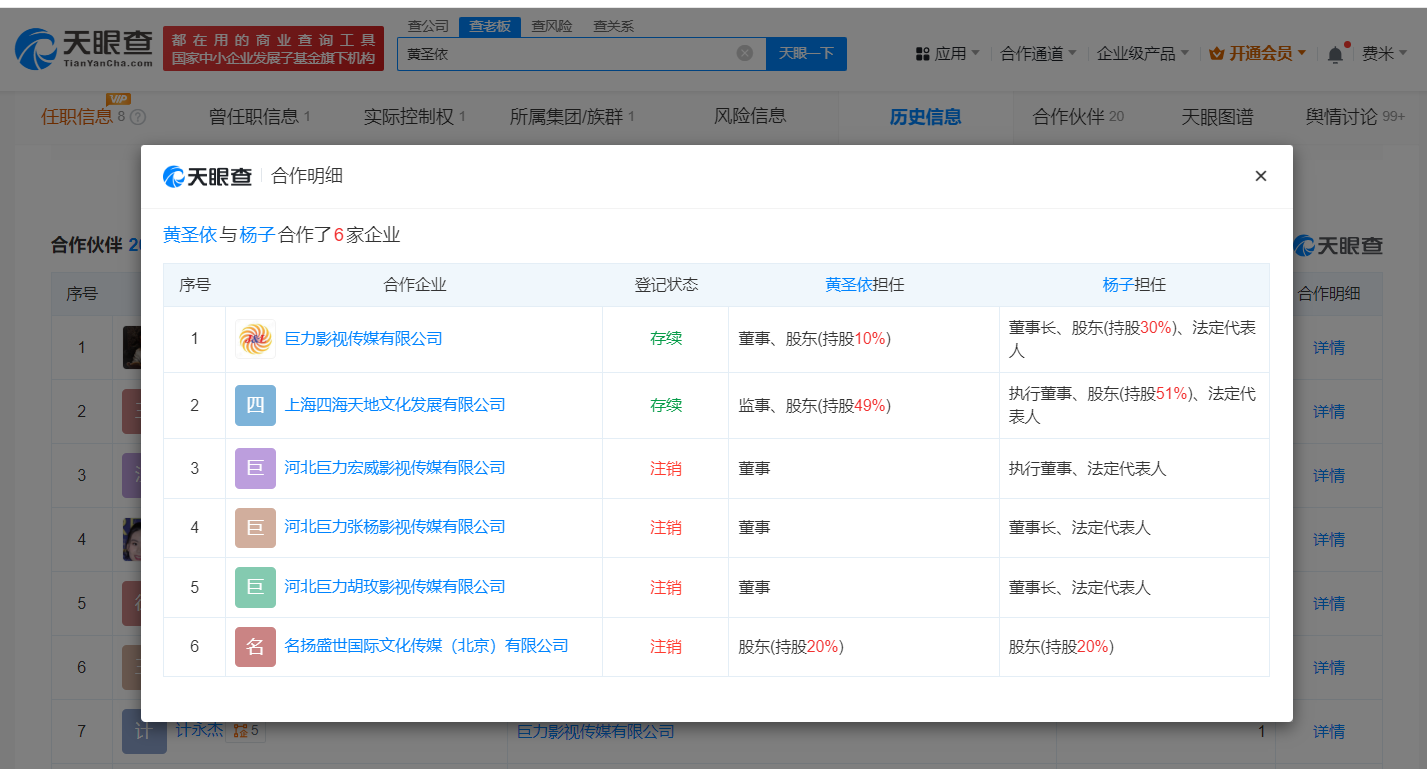Viewport: 1427px width, 769px height.
Task: Select the 查老板 search tab
Action: pyautogui.click(x=490, y=26)
